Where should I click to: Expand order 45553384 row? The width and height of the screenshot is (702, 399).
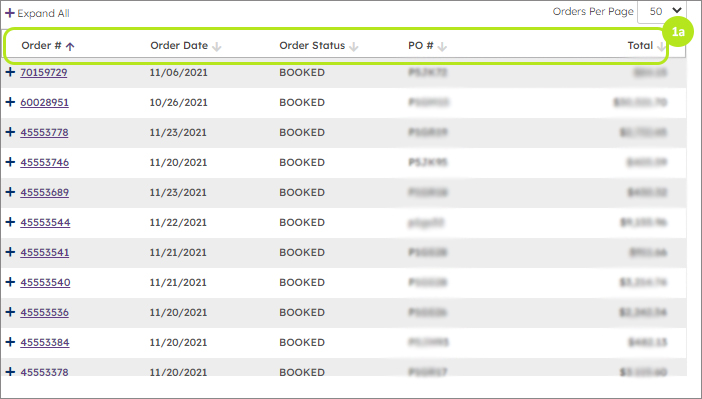(10, 342)
